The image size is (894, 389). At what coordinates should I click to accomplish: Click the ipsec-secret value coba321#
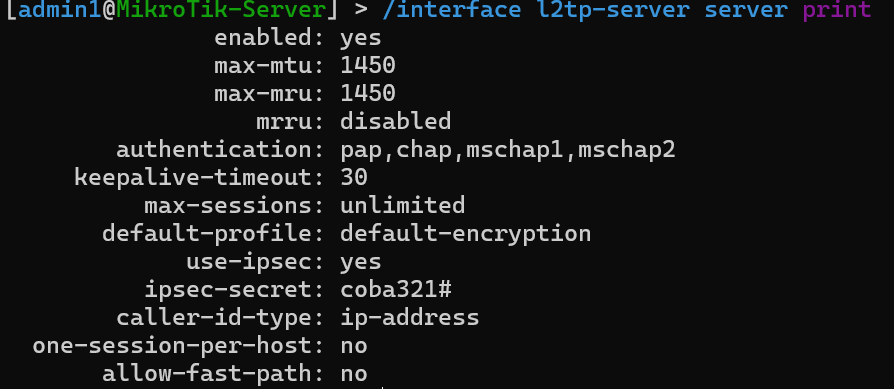[396, 290]
